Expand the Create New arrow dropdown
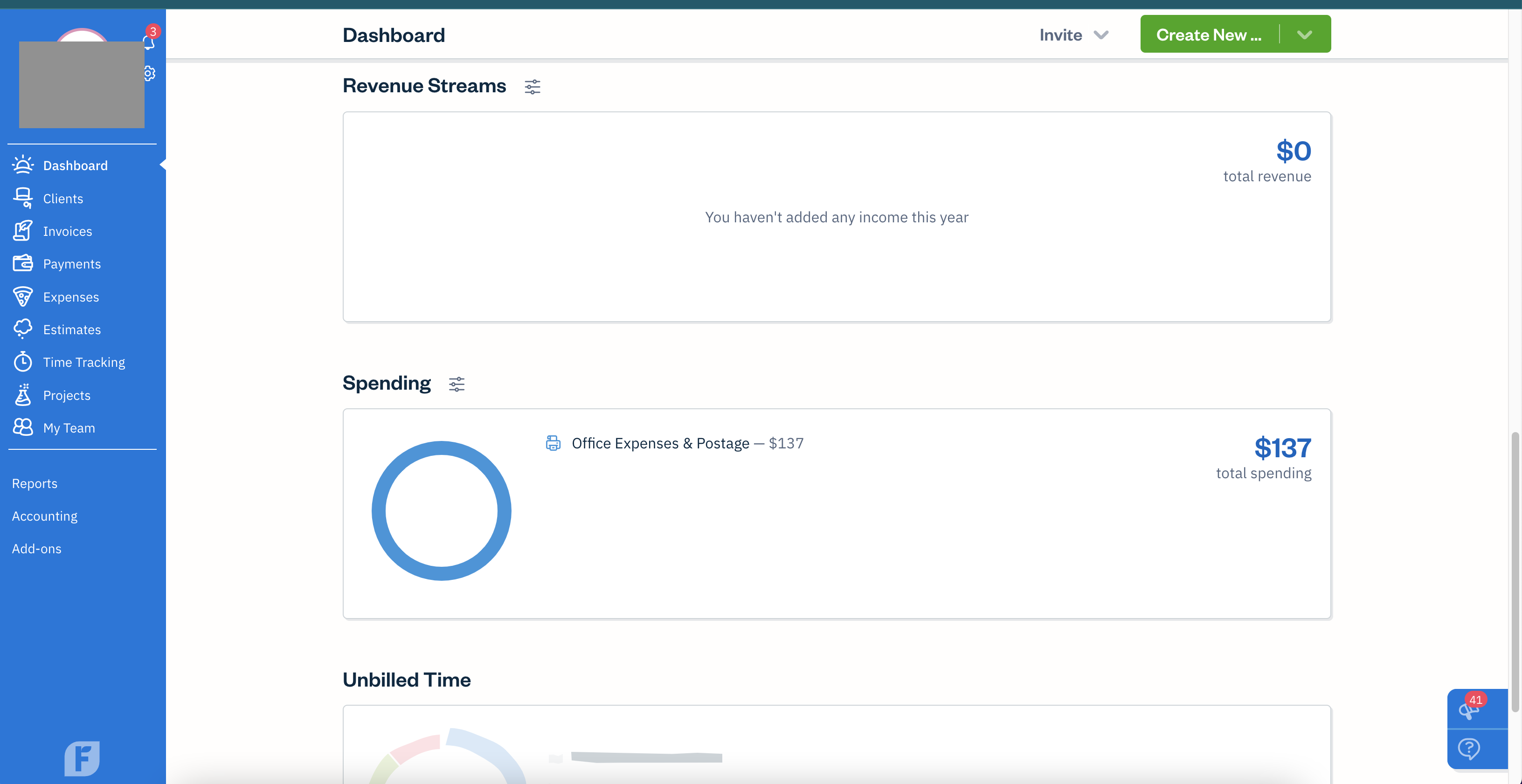Viewport: 1522px width, 784px height. click(1305, 34)
